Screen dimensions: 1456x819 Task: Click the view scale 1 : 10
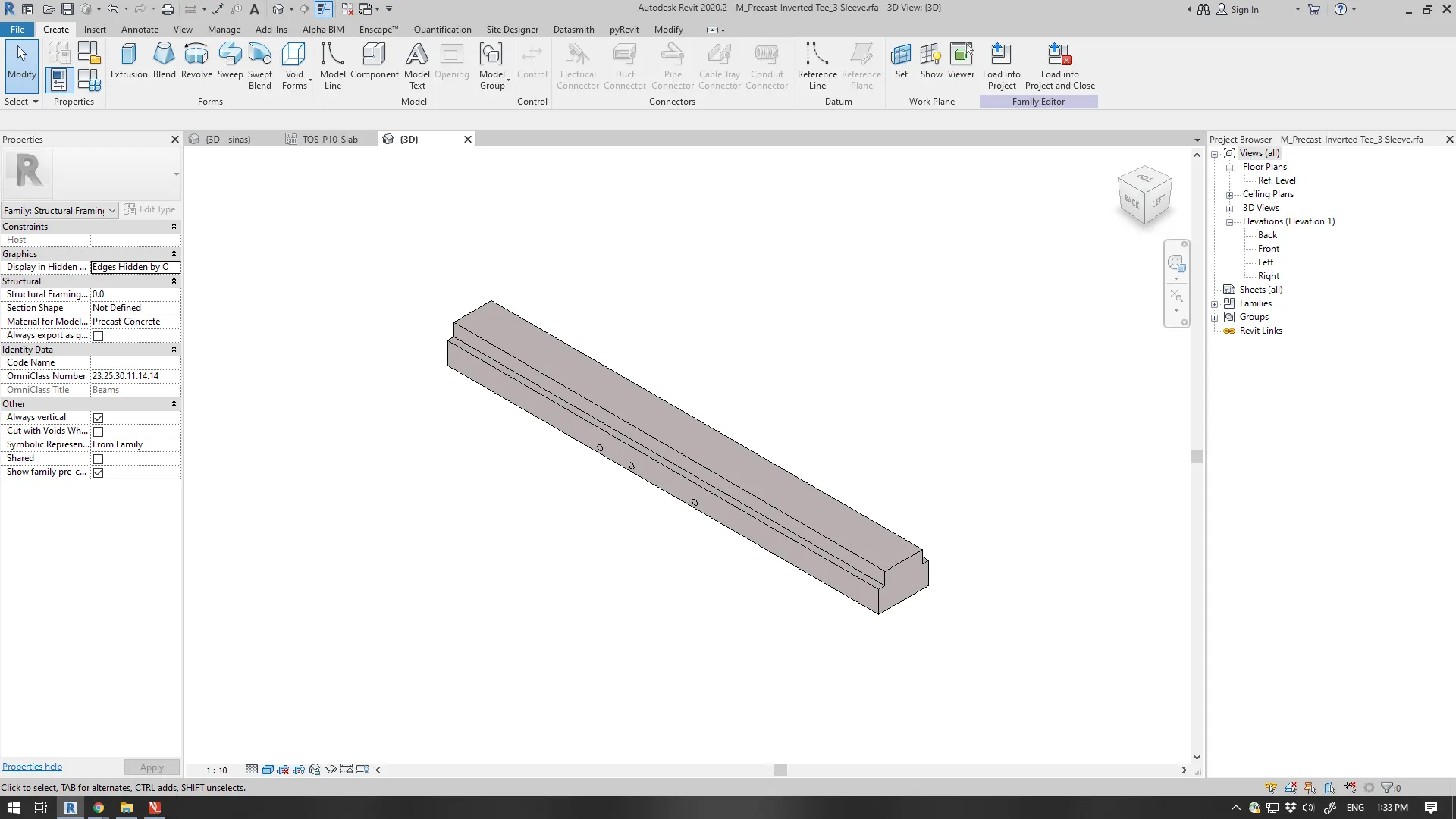pyautogui.click(x=216, y=770)
